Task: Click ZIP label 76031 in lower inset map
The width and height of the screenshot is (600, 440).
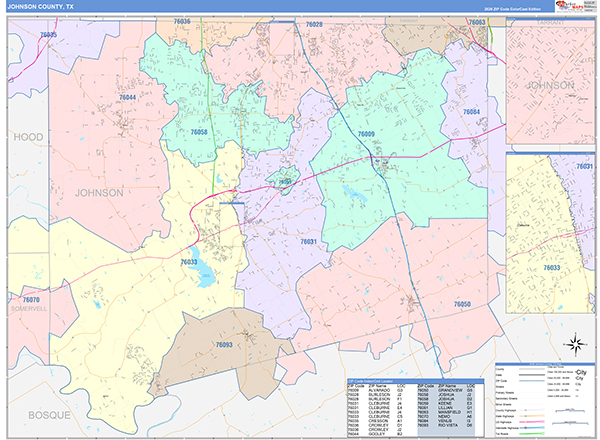Action: point(585,166)
